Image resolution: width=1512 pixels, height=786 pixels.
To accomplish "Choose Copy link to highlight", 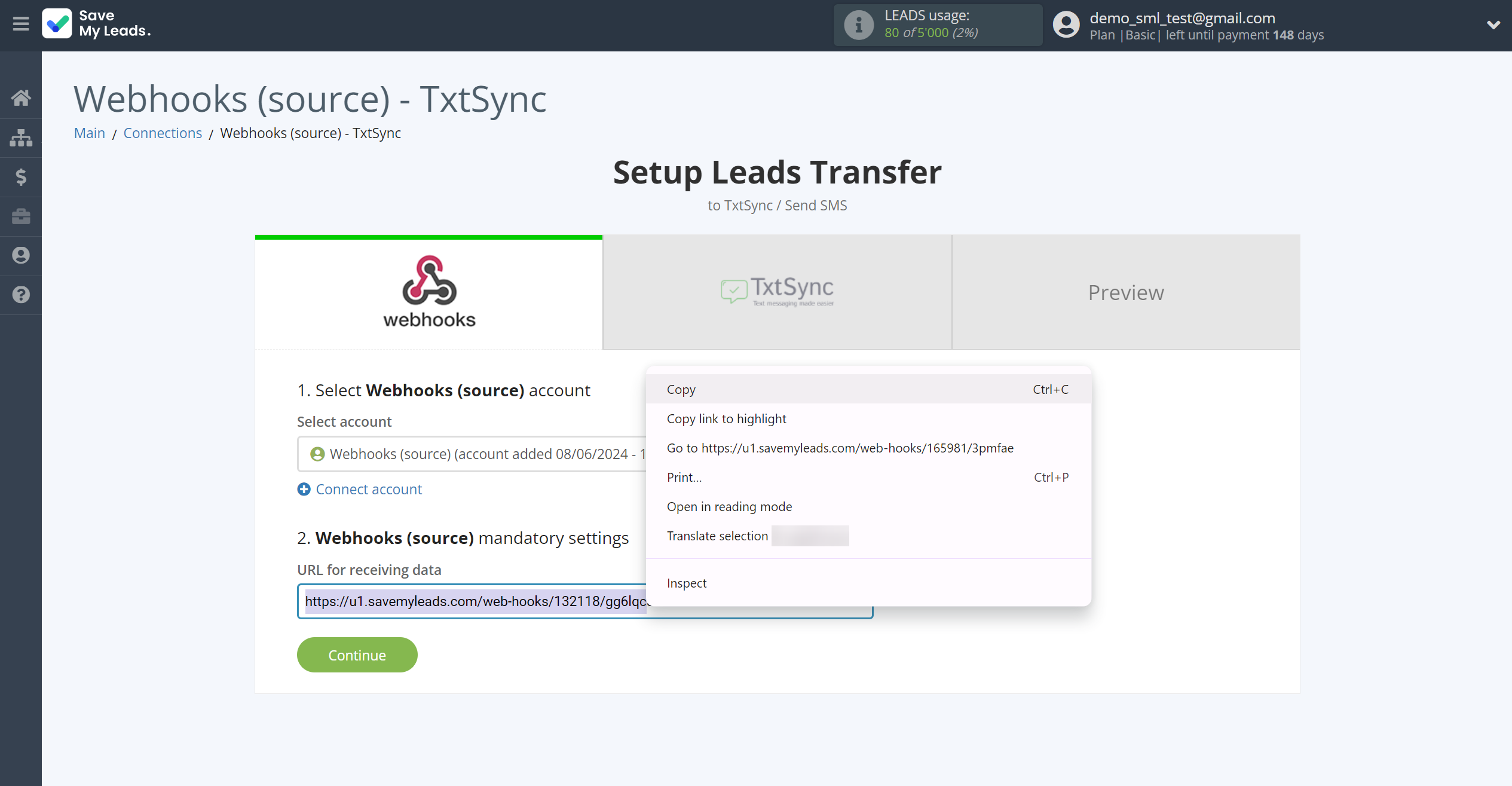I will (868, 418).
